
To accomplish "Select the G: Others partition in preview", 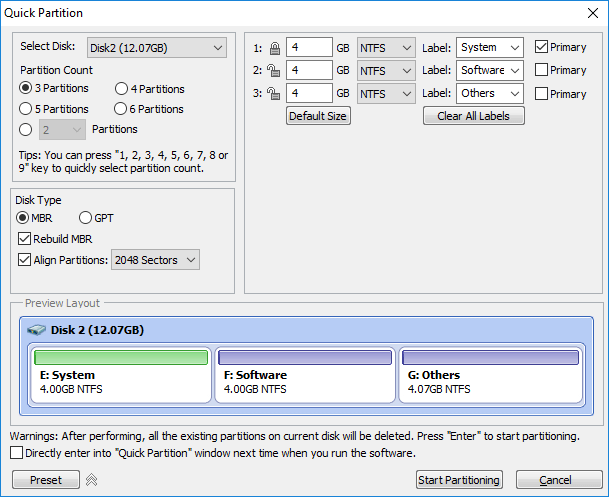I will pos(491,375).
